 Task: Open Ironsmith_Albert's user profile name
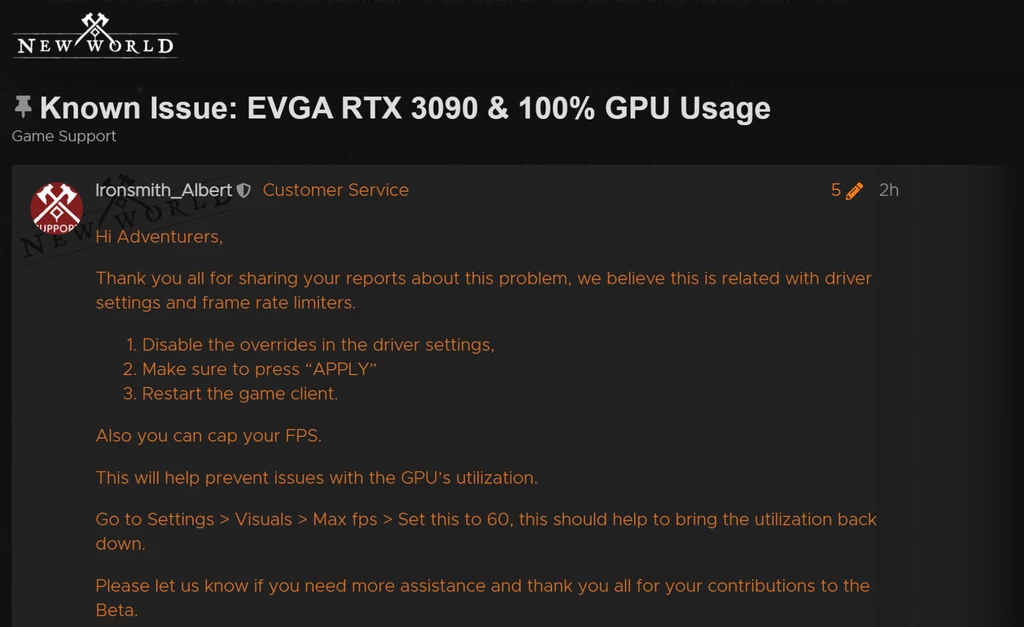(x=163, y=190)
